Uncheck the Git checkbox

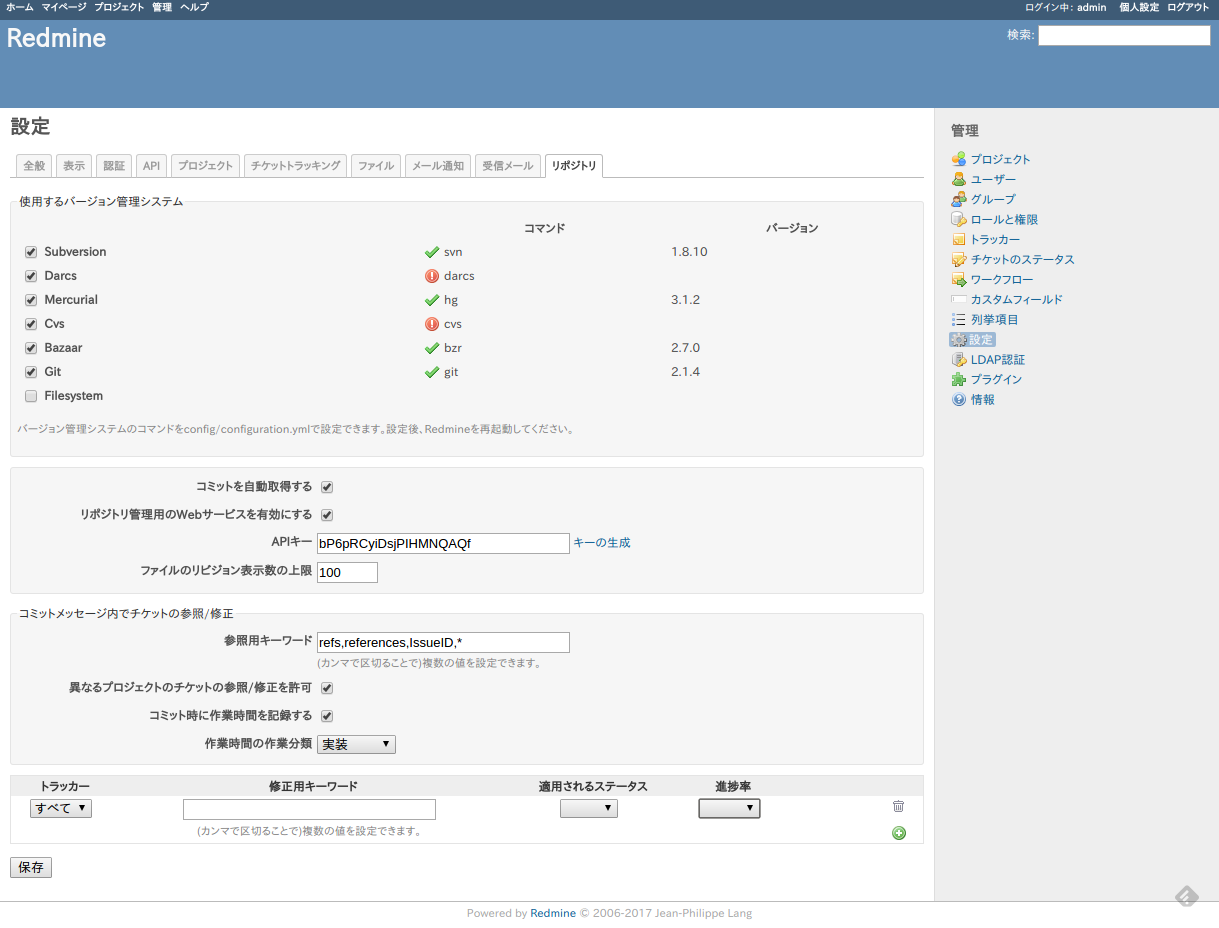pyautogui.click(x=31, y=372)
